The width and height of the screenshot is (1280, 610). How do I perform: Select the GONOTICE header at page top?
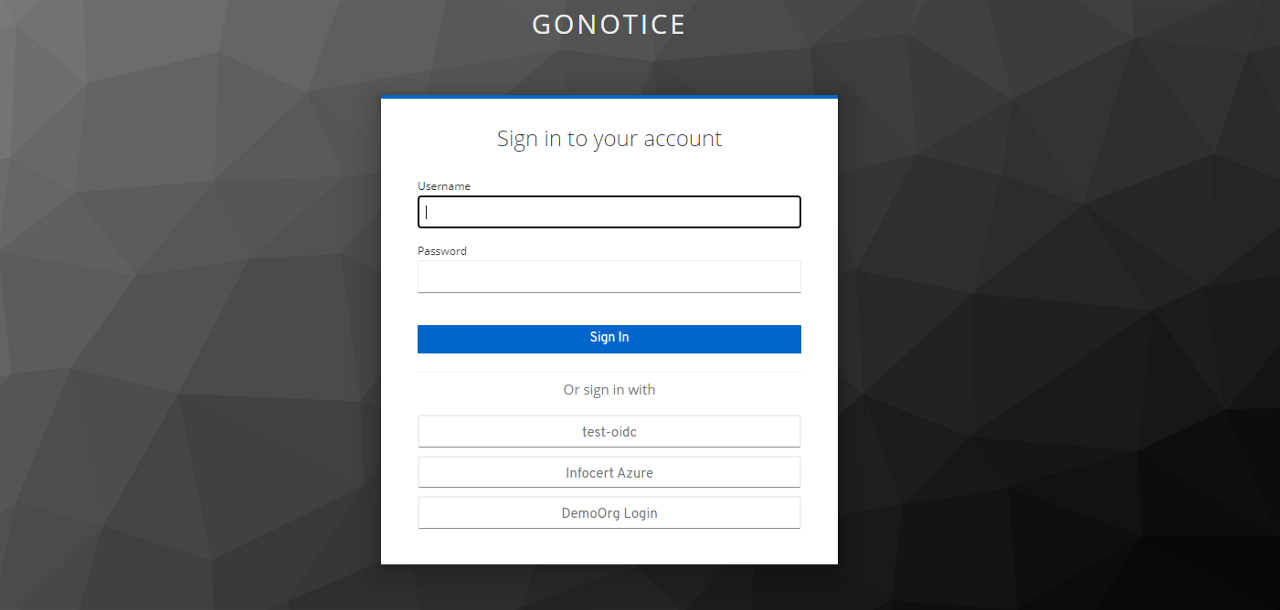tap(609, 25)
